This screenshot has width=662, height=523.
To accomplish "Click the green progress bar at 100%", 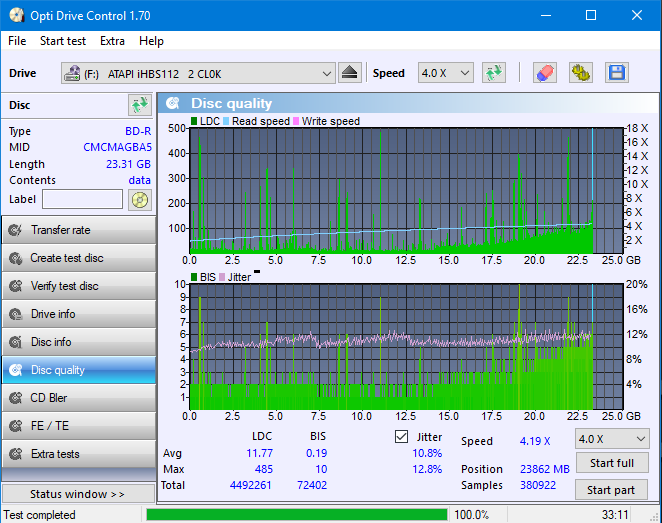I will (296, 515).
